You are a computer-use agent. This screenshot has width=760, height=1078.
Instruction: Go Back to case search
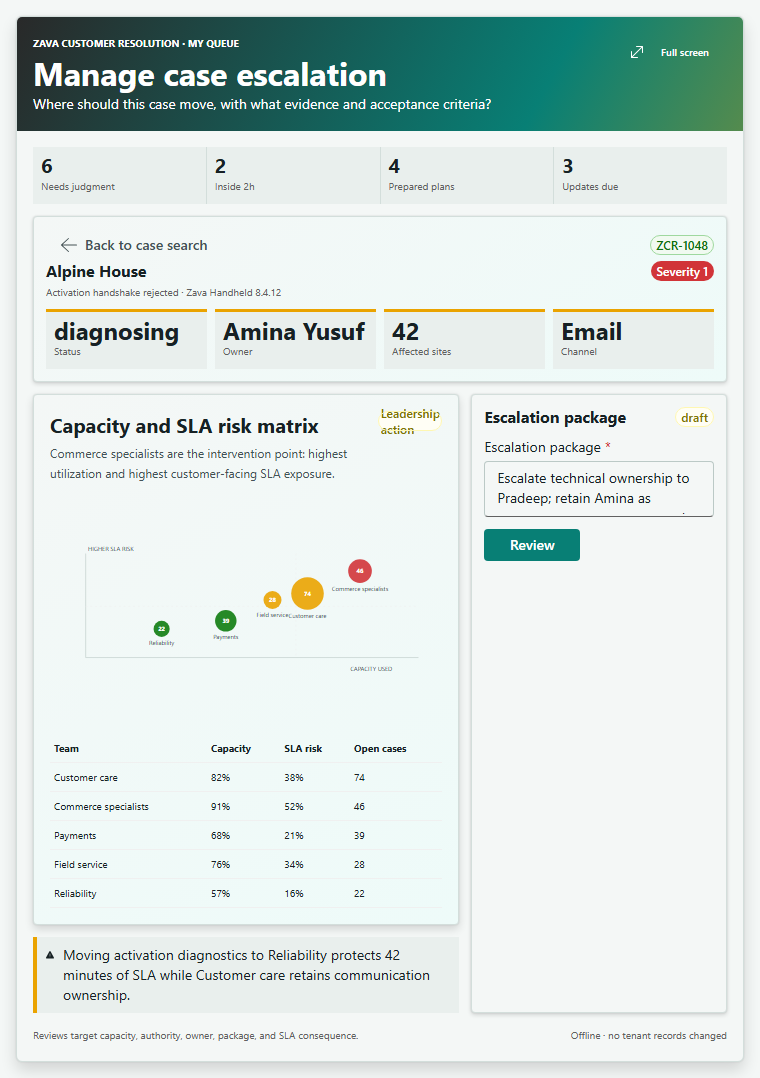click(133, 245)
